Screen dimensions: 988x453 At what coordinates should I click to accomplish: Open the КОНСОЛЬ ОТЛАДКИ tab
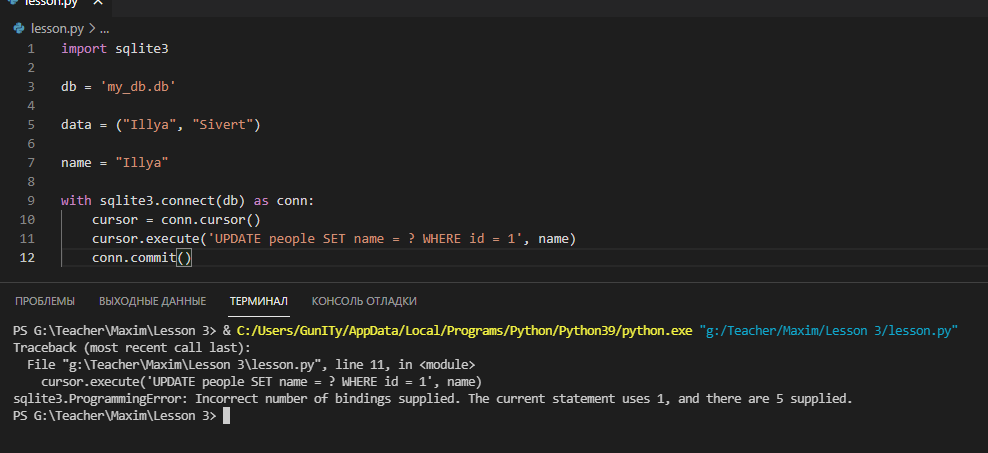[364, 301]
